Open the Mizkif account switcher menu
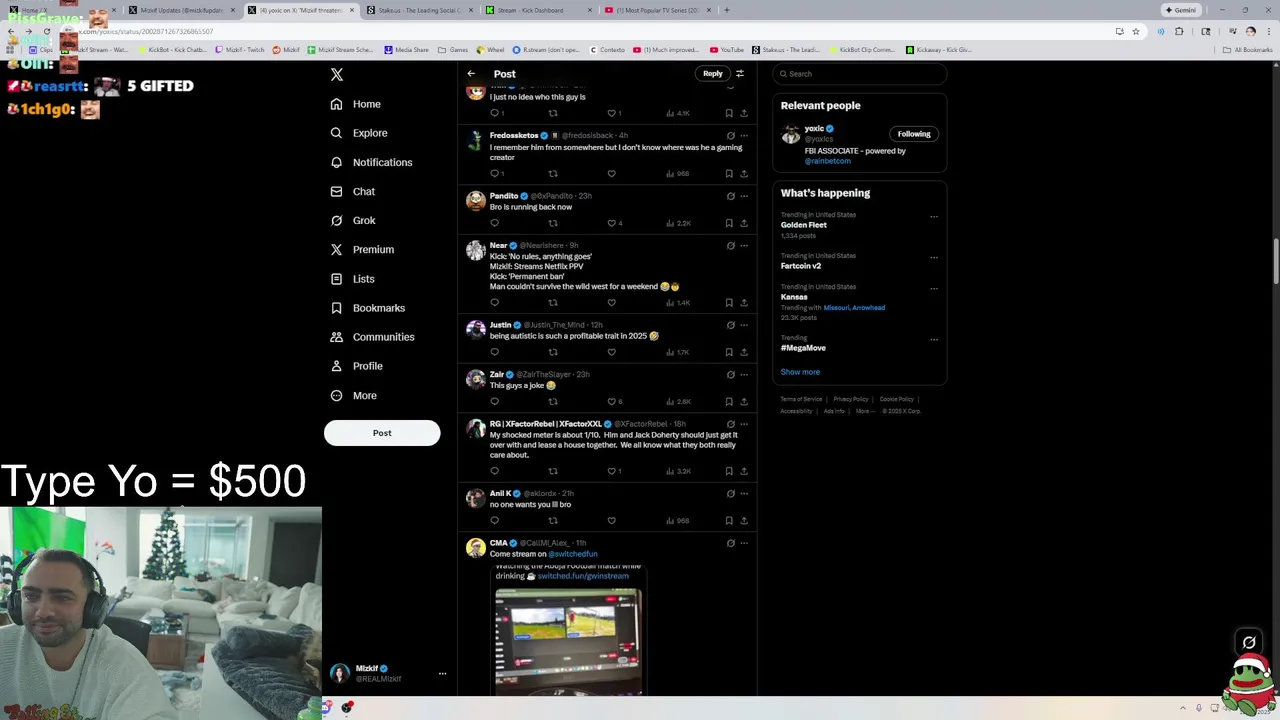Screen dimensions: 1280x720 click(383, 674)
